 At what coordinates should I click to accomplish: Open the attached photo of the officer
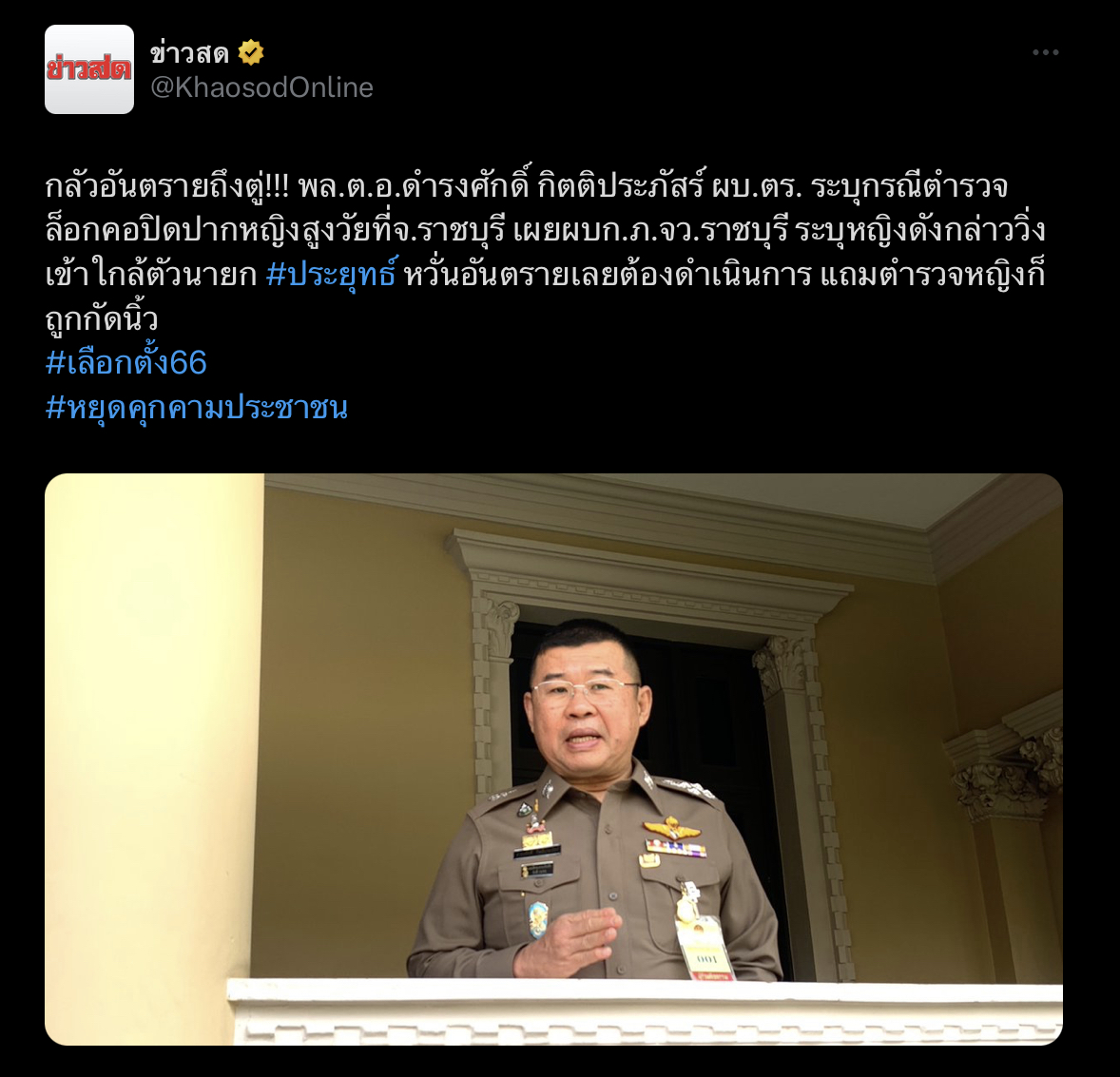[x=553, y=760]
